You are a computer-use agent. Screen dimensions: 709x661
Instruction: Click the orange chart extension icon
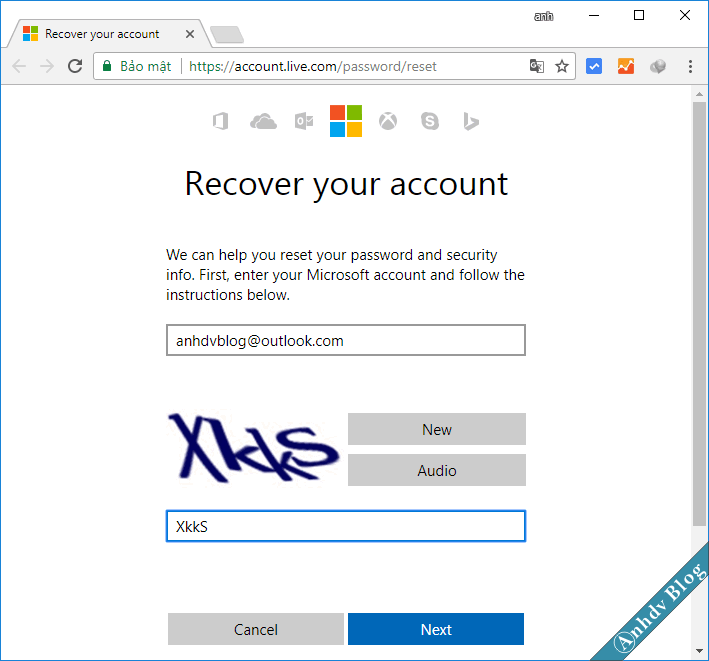tap(626, 66)
